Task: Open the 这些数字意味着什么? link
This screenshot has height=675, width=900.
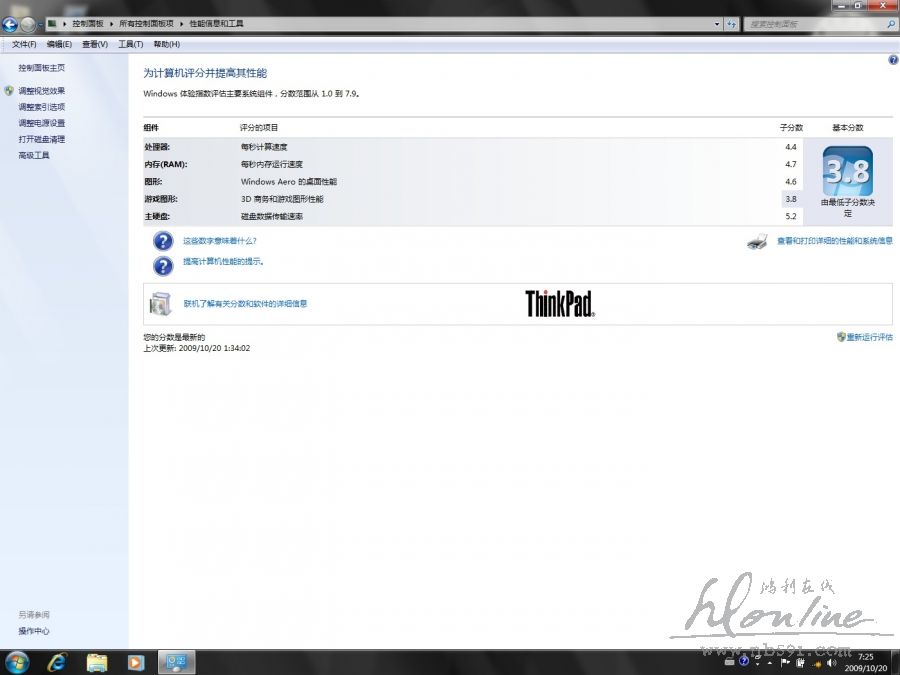Action: tap(220, 241)
